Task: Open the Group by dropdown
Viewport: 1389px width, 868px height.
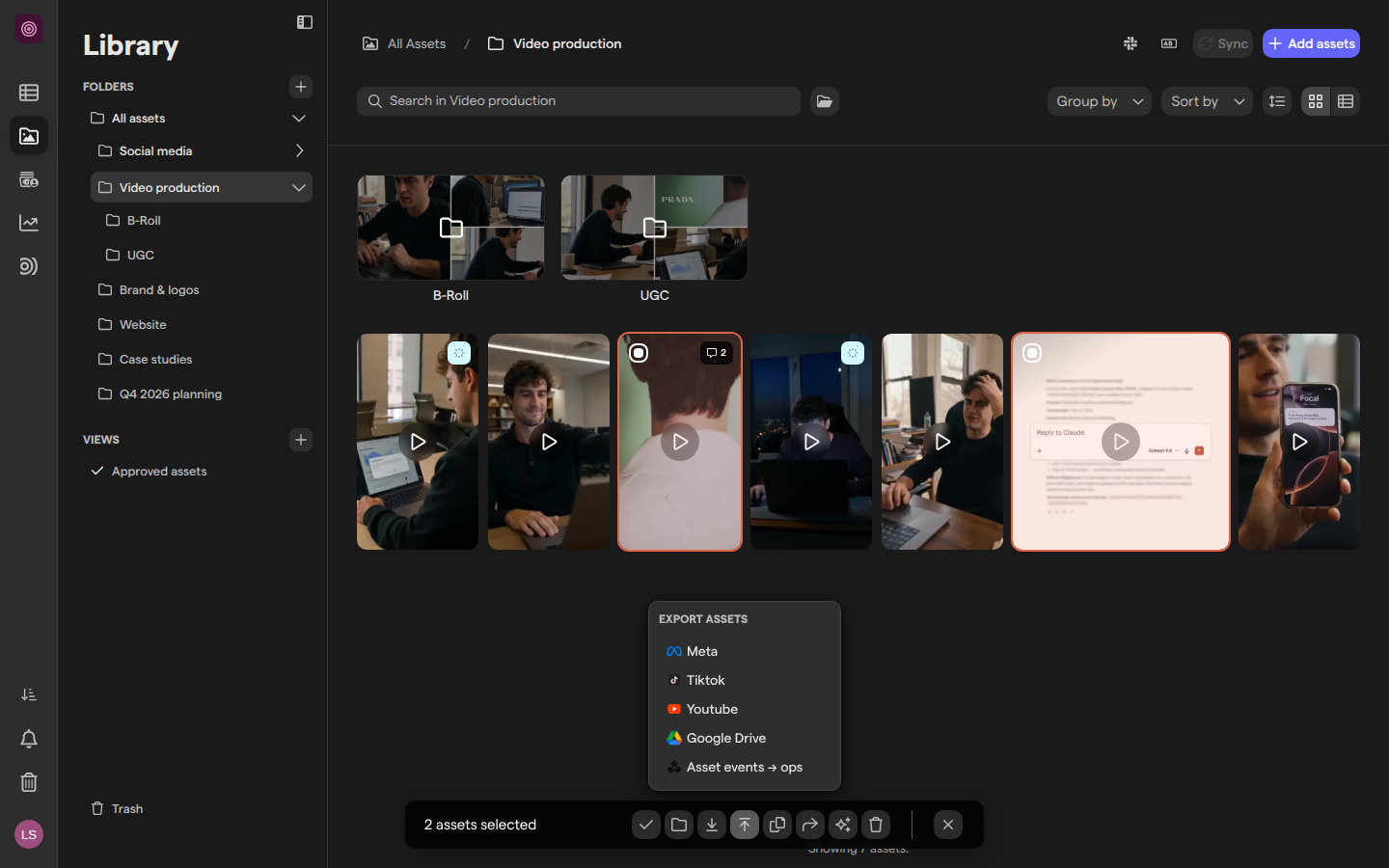Action: coord(1100,101)
